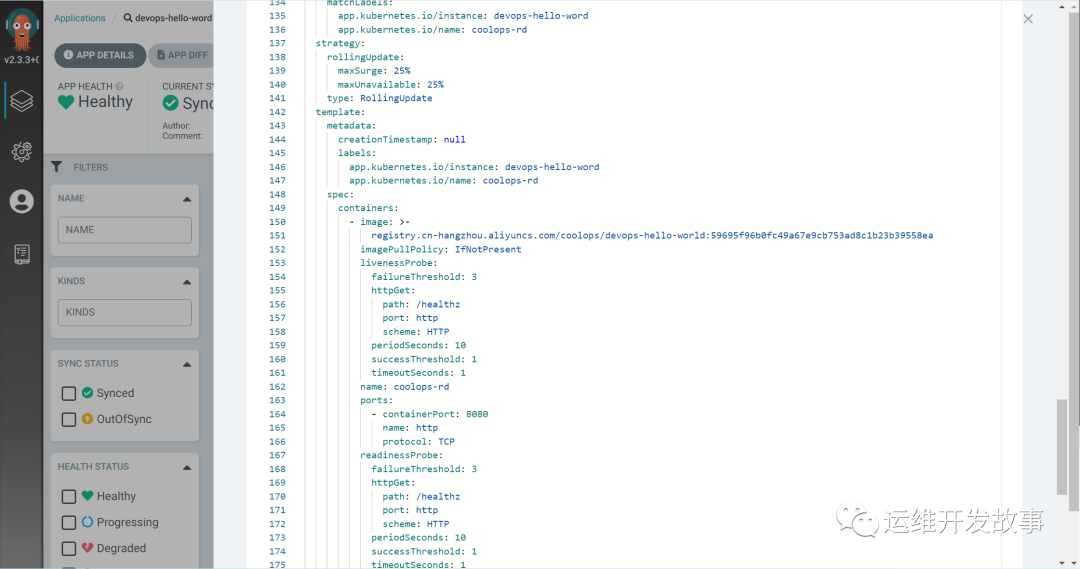
Task: Open the Documentation icon in sidebar
Action: click(x=21, y=254)
